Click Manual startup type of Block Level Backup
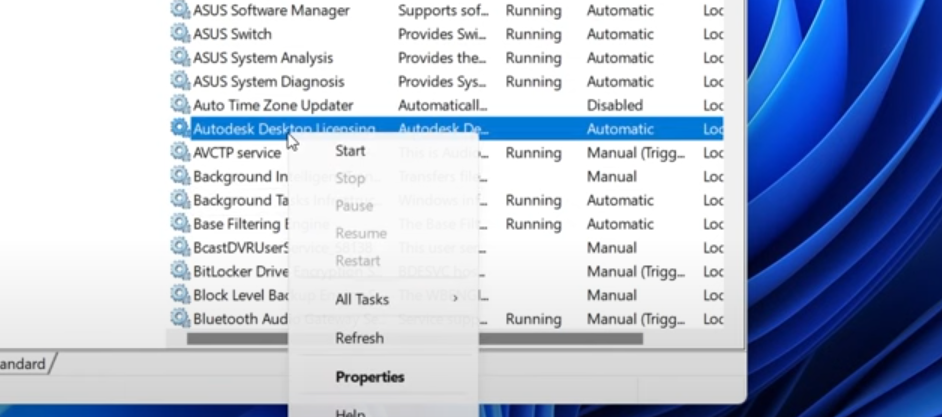942x417 pixels. coord(612,295)
